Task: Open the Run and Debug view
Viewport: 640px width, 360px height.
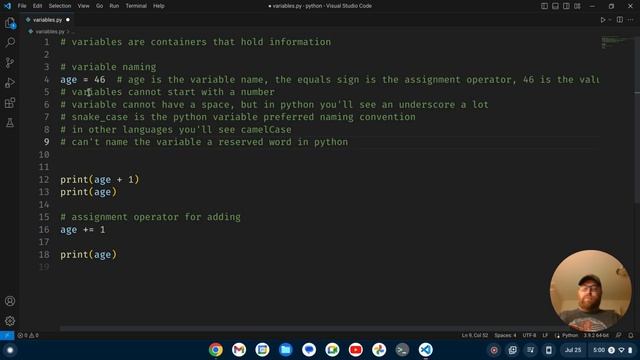Action: pos(10,82)
